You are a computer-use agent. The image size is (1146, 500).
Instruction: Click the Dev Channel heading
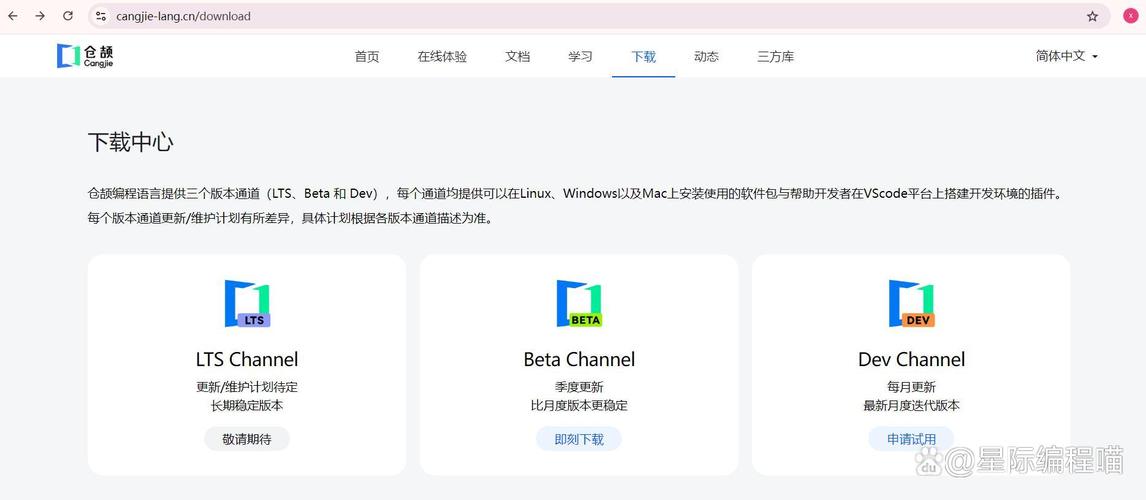pos(911,359)
